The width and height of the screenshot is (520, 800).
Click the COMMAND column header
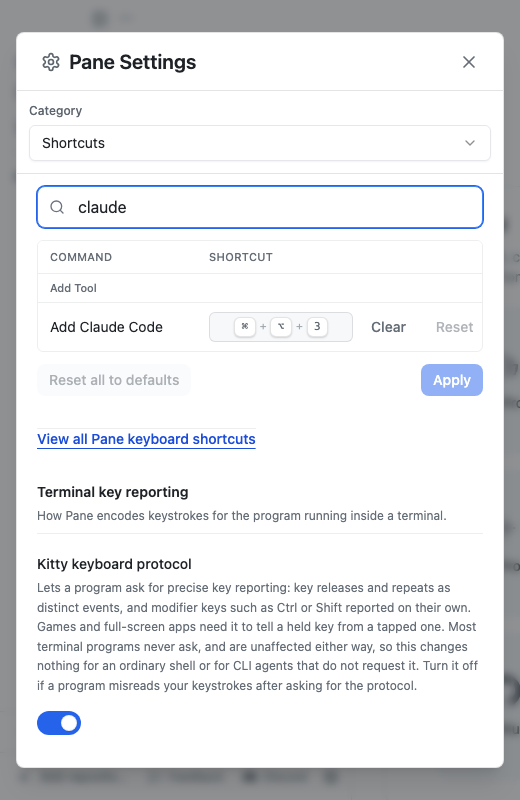coord(81,257)
